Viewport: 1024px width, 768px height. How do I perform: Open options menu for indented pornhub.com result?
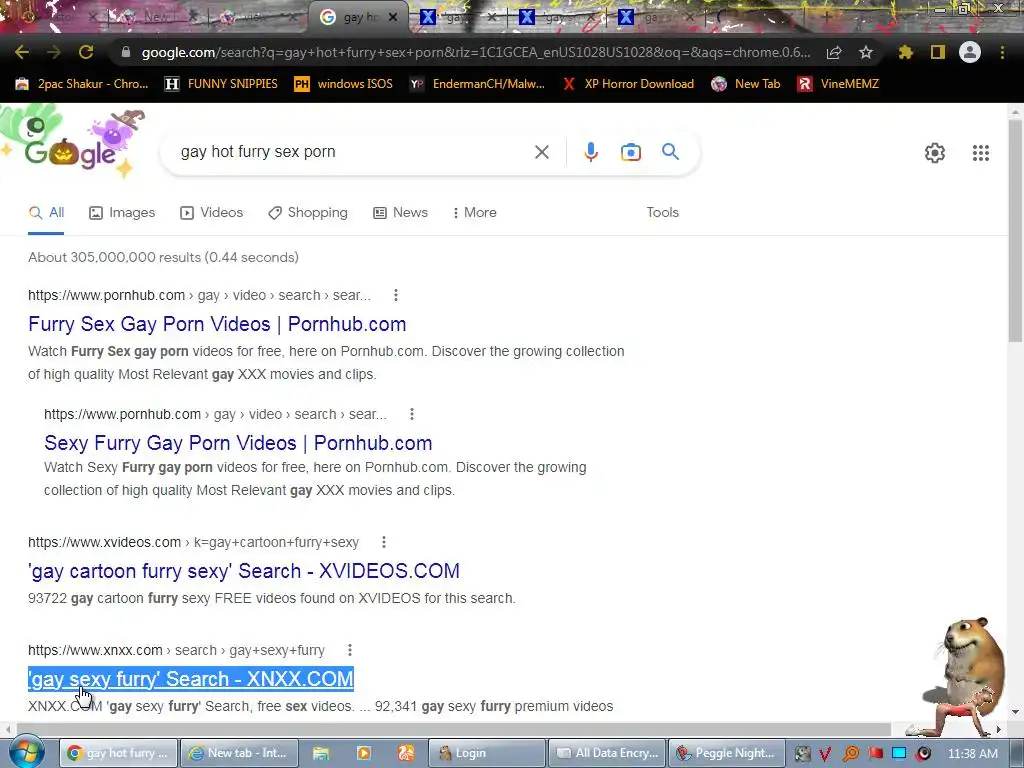point(411,414)
